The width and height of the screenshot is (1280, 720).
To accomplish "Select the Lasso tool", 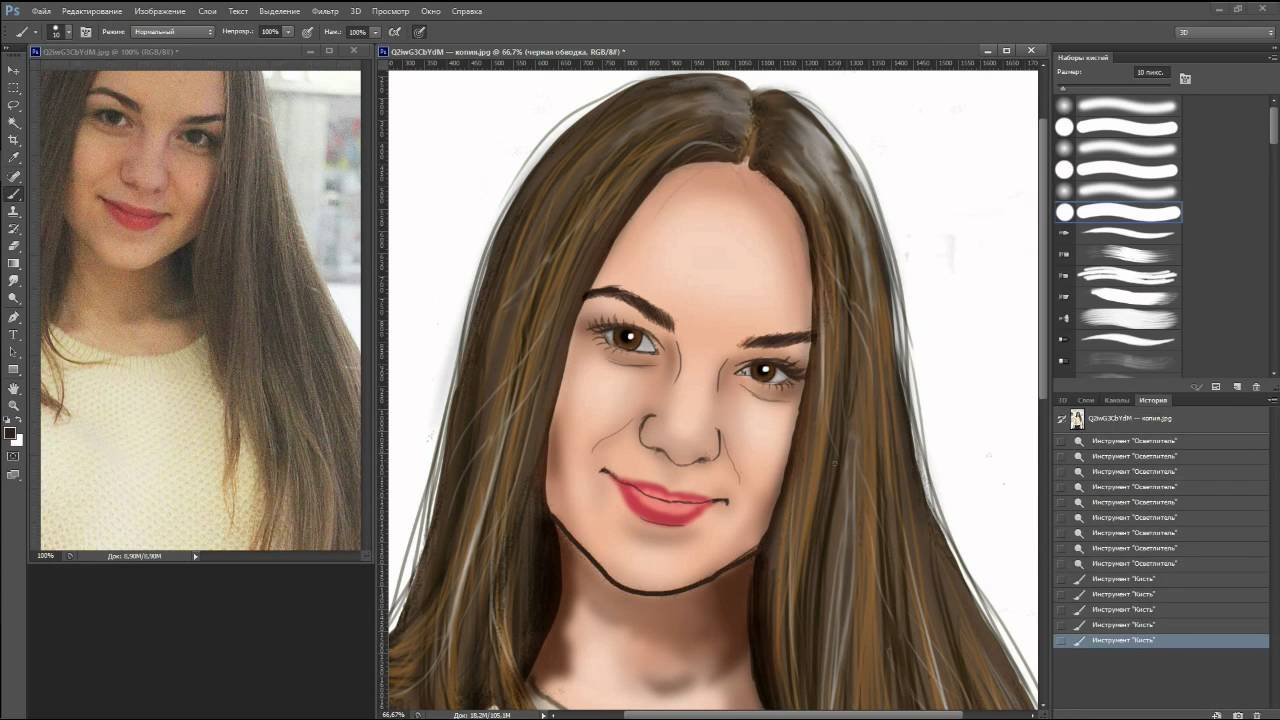I will point(14,105).
